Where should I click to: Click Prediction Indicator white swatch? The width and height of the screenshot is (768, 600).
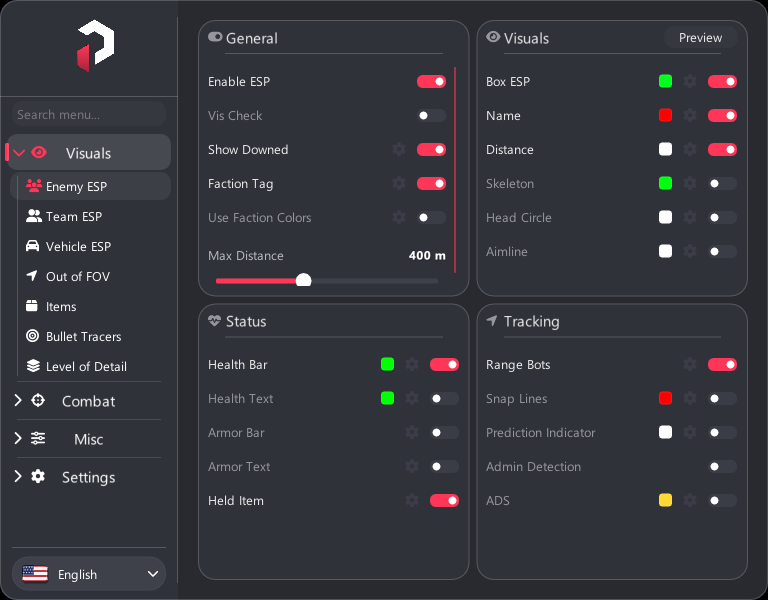tap(665, 432)
